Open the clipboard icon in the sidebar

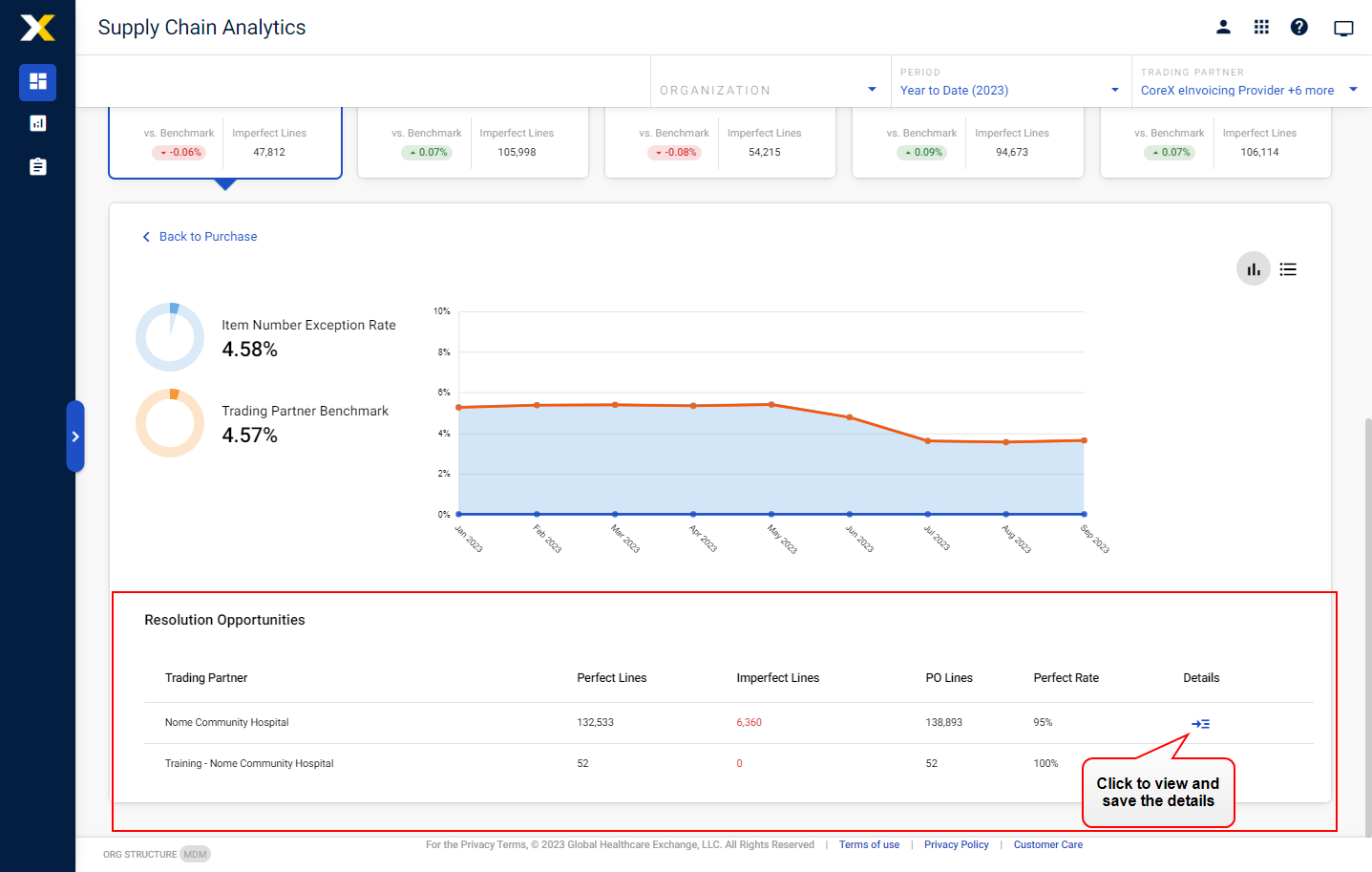tap(37, 165)
